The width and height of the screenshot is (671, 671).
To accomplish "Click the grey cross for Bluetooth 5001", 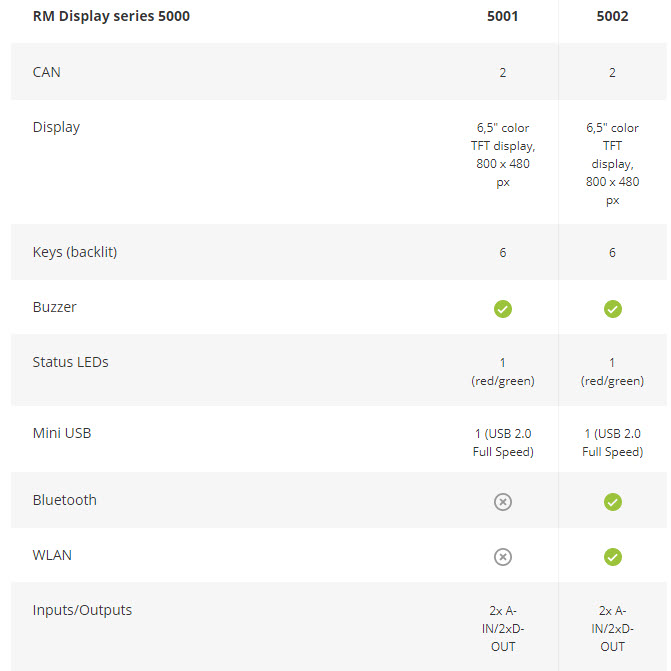I will pos(503,502).
